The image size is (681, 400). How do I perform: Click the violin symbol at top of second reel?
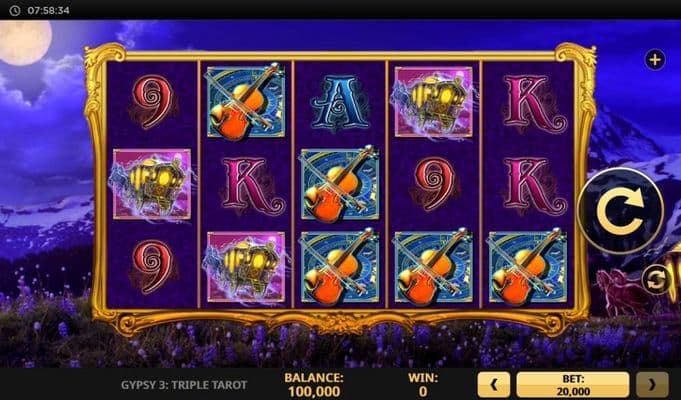pos(246,102)
